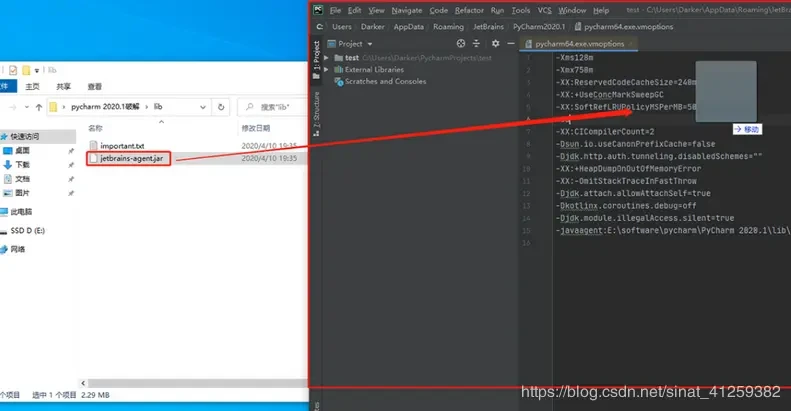This screenshot has height=411, width=791.
Task: Click the Scratches and Consoles icon
Action: 338,81
